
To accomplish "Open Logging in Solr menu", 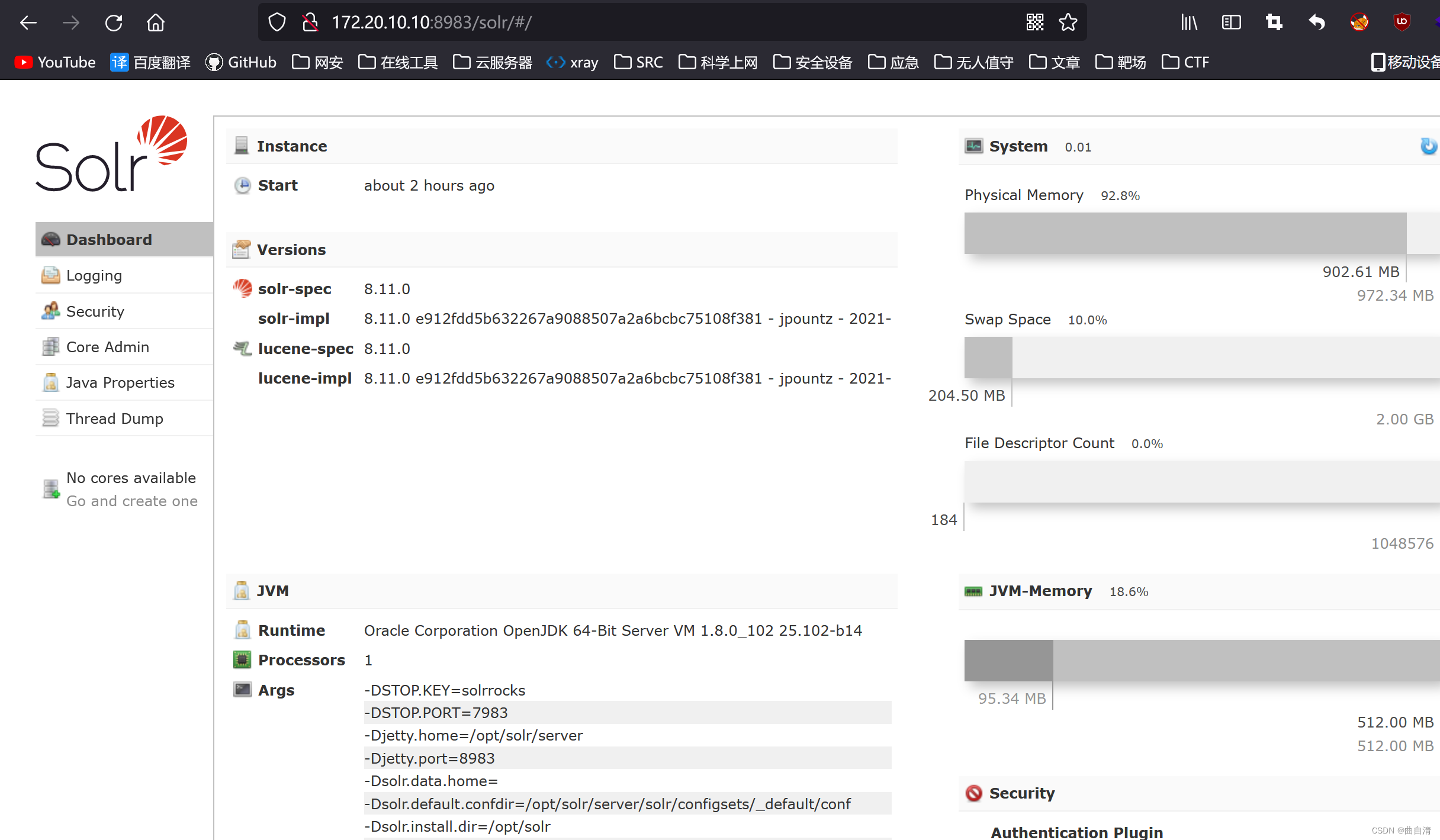I will coord(124,275).
